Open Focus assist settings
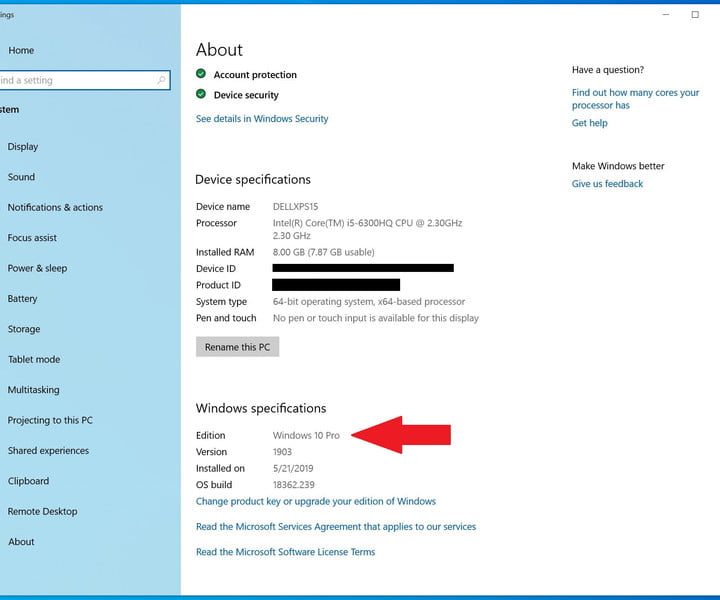Viewport: 720px width, 600px height. tap(32, 238)
